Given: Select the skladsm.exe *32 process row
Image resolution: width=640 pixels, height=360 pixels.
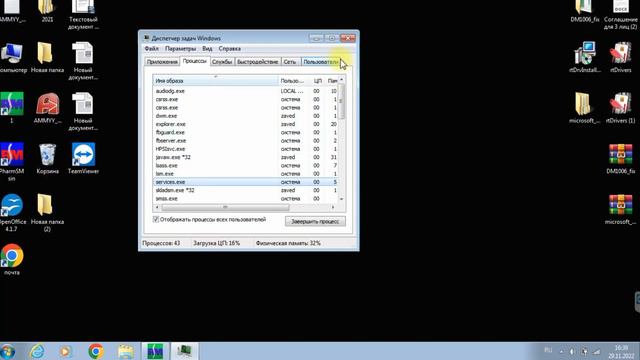Looking at the screenshot, I should click(246, 190).
